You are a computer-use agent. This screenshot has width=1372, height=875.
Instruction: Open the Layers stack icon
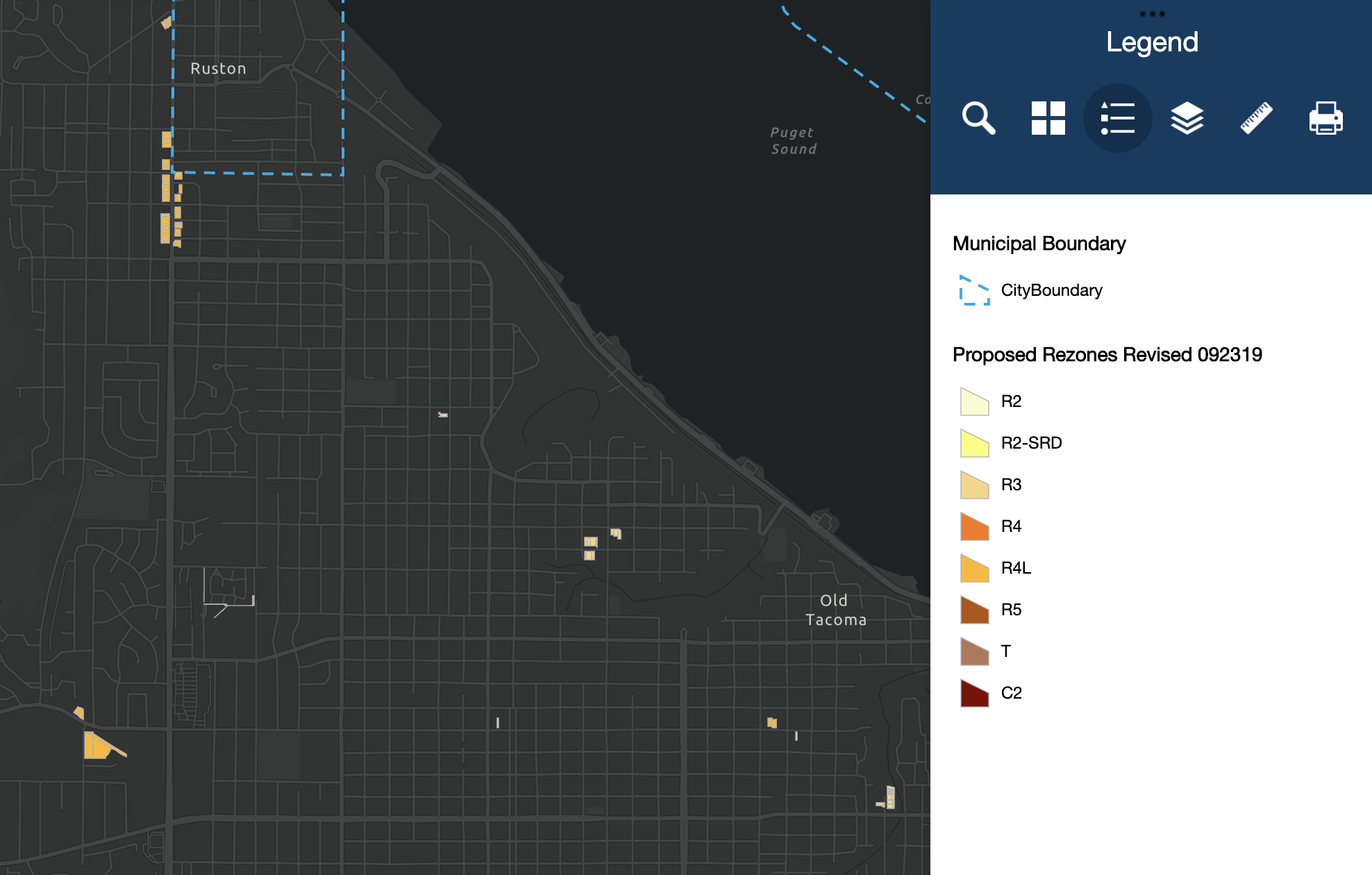1187,118
